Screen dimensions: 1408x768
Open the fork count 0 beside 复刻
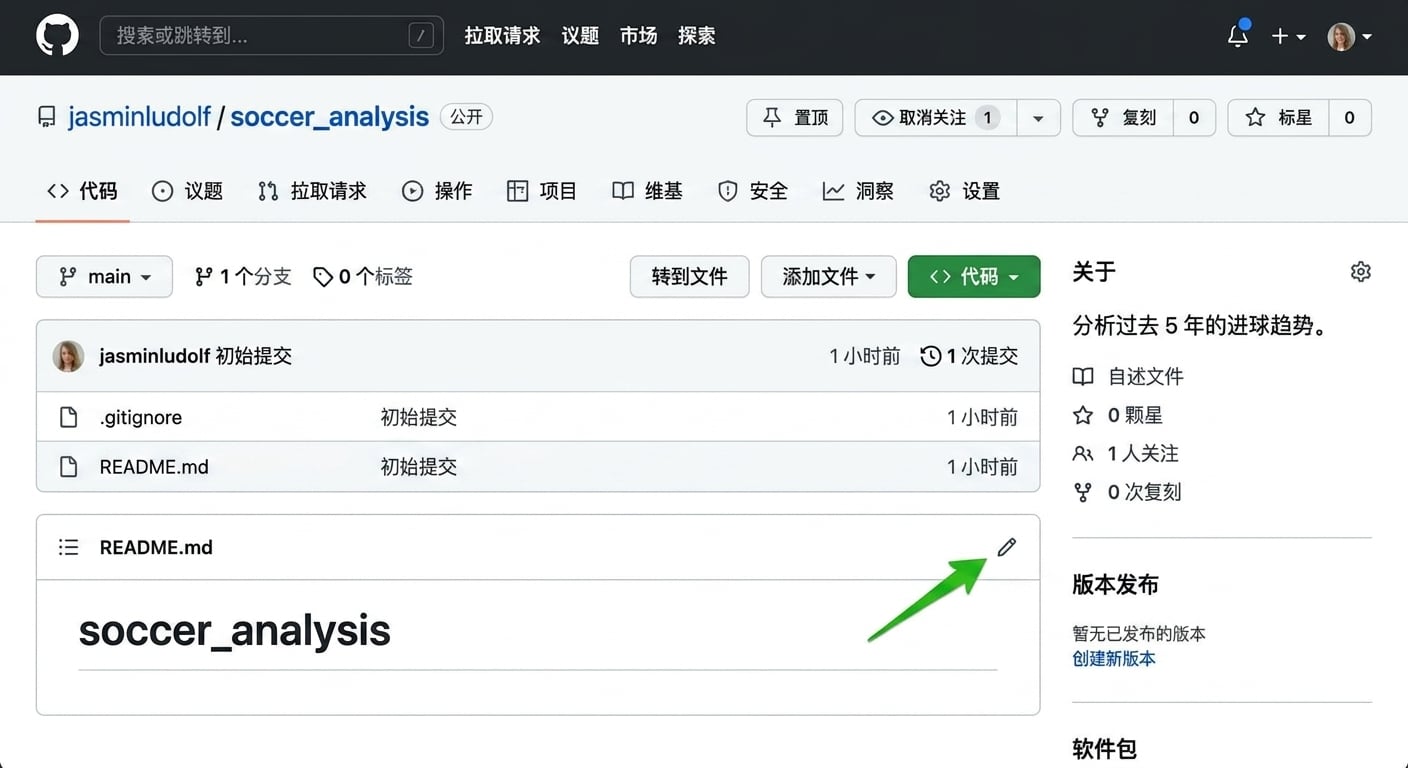(x=1193, y=118)
